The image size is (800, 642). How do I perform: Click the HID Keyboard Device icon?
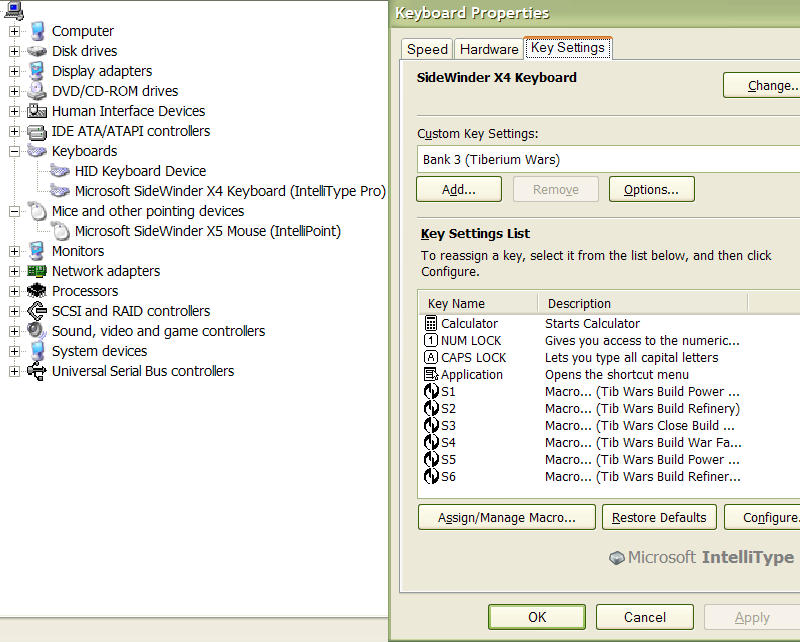click(x=60, y=170)
